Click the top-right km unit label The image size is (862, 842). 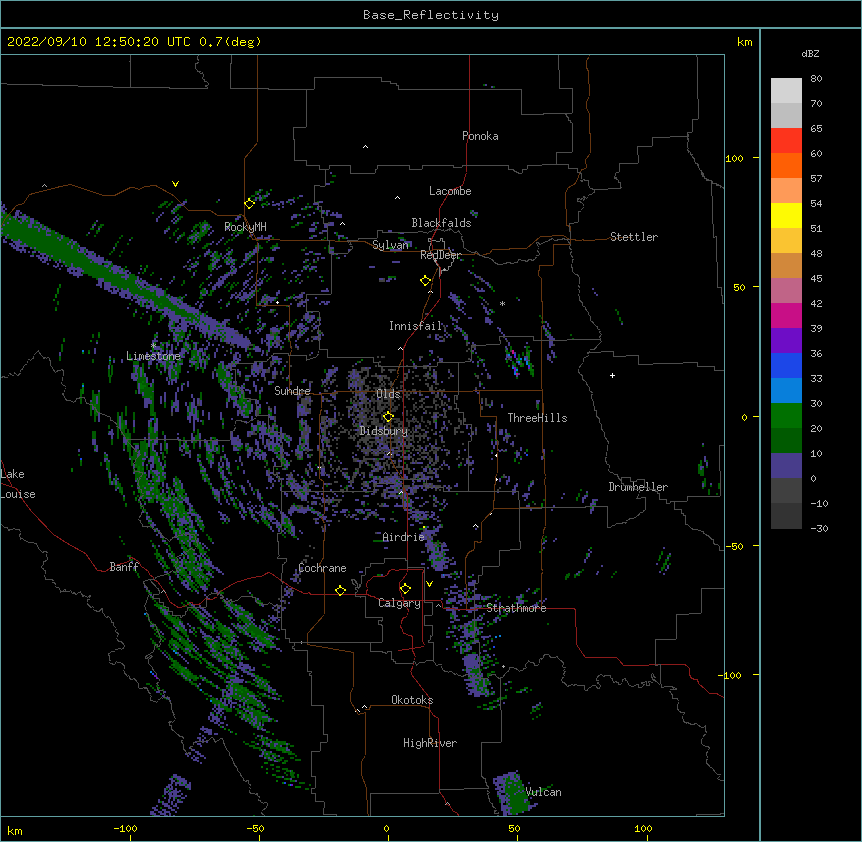744,42
